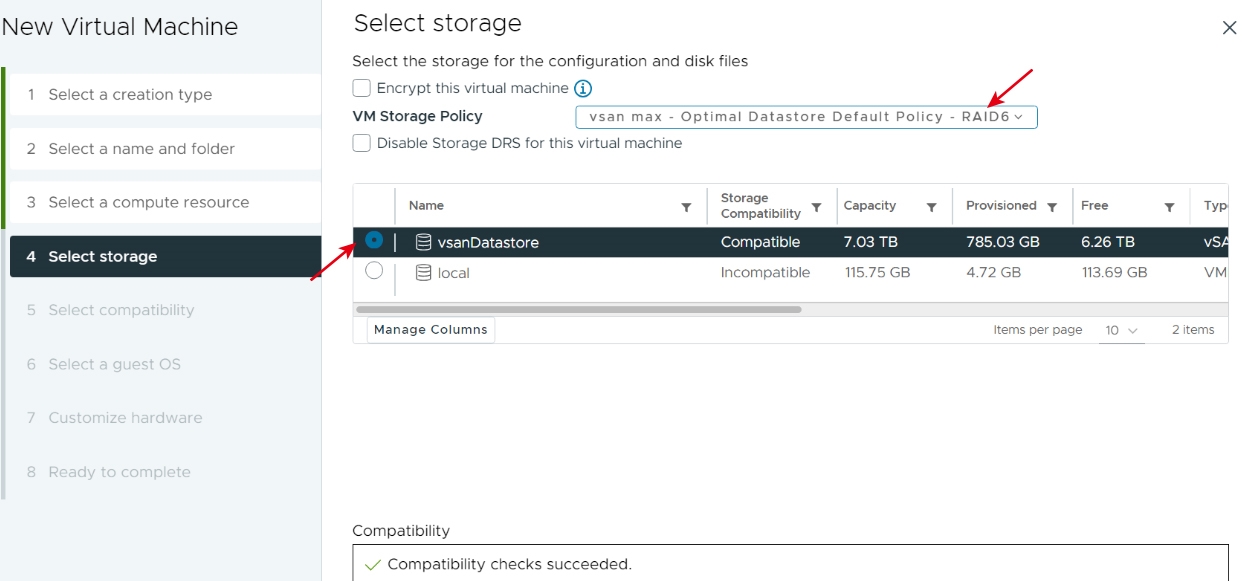Click the local datastore icon

[423, 273]
